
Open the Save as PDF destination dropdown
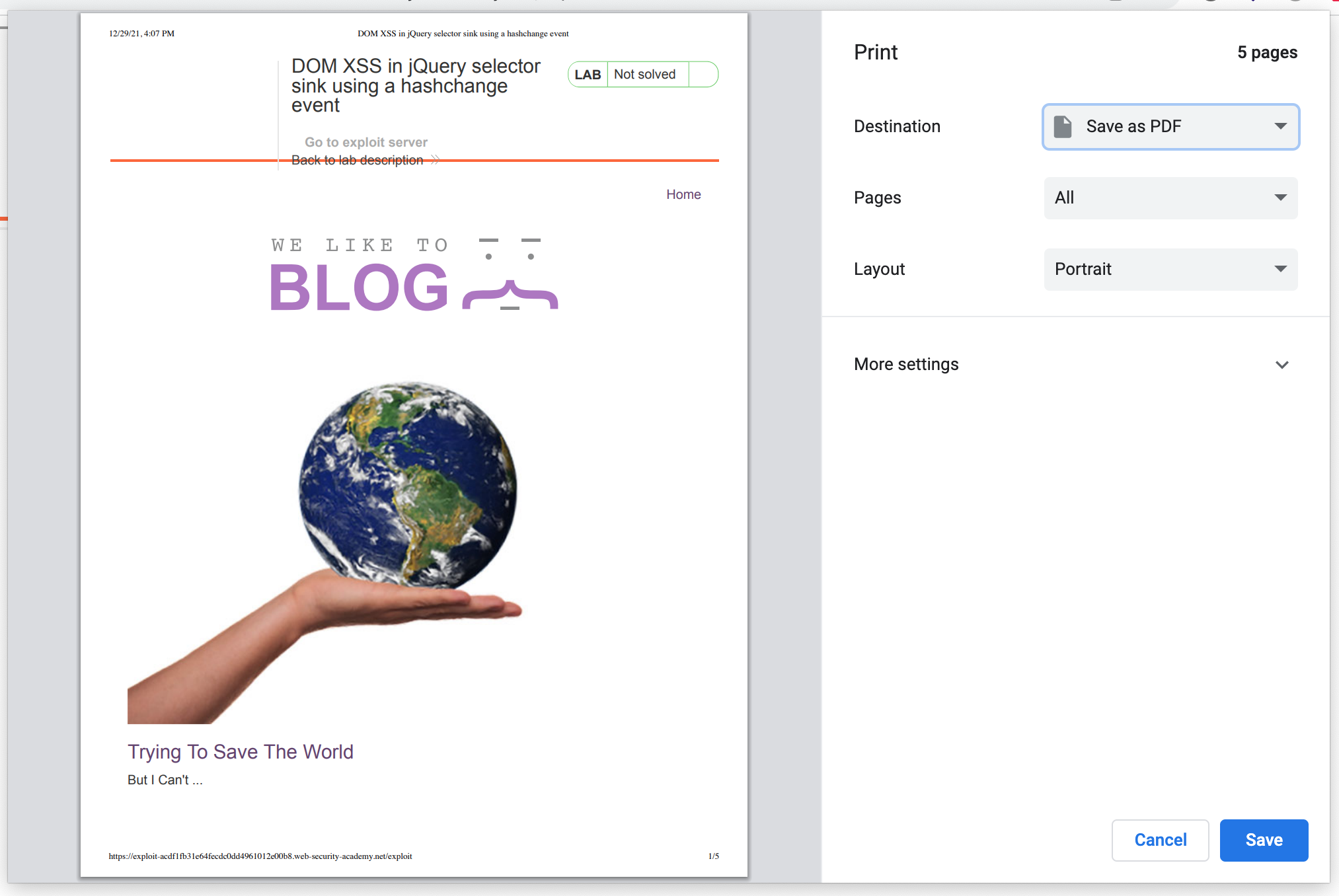pos(1170,126)
